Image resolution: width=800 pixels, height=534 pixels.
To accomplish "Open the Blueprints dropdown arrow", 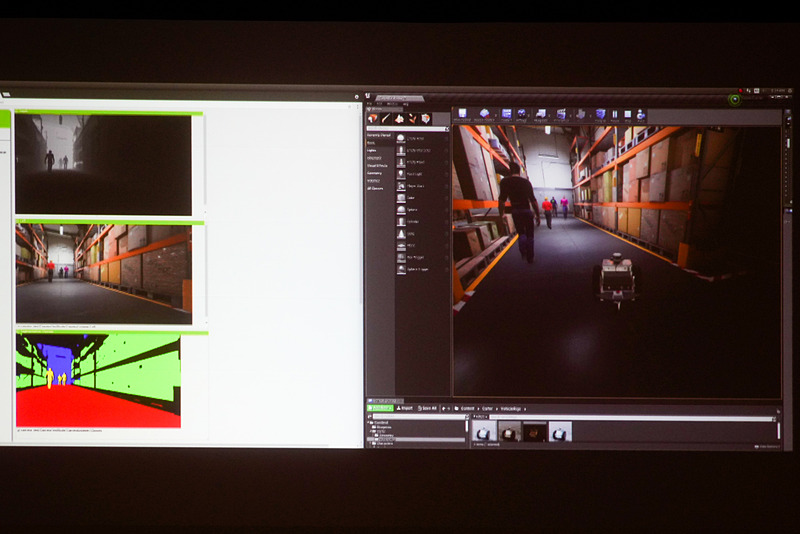I will click(x=551, y=115).
